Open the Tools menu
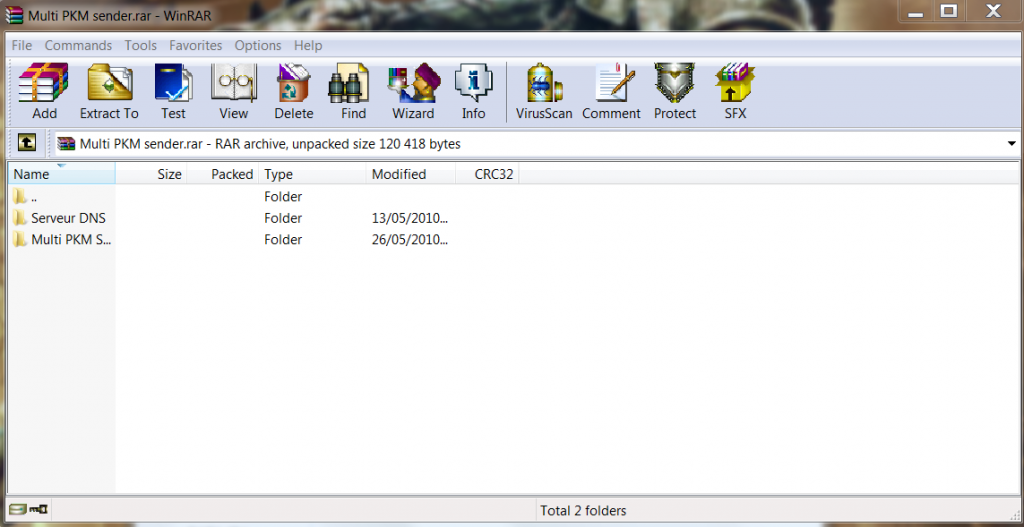The width and height of the screenshot is (1024, 527). [x=140, y=46]
